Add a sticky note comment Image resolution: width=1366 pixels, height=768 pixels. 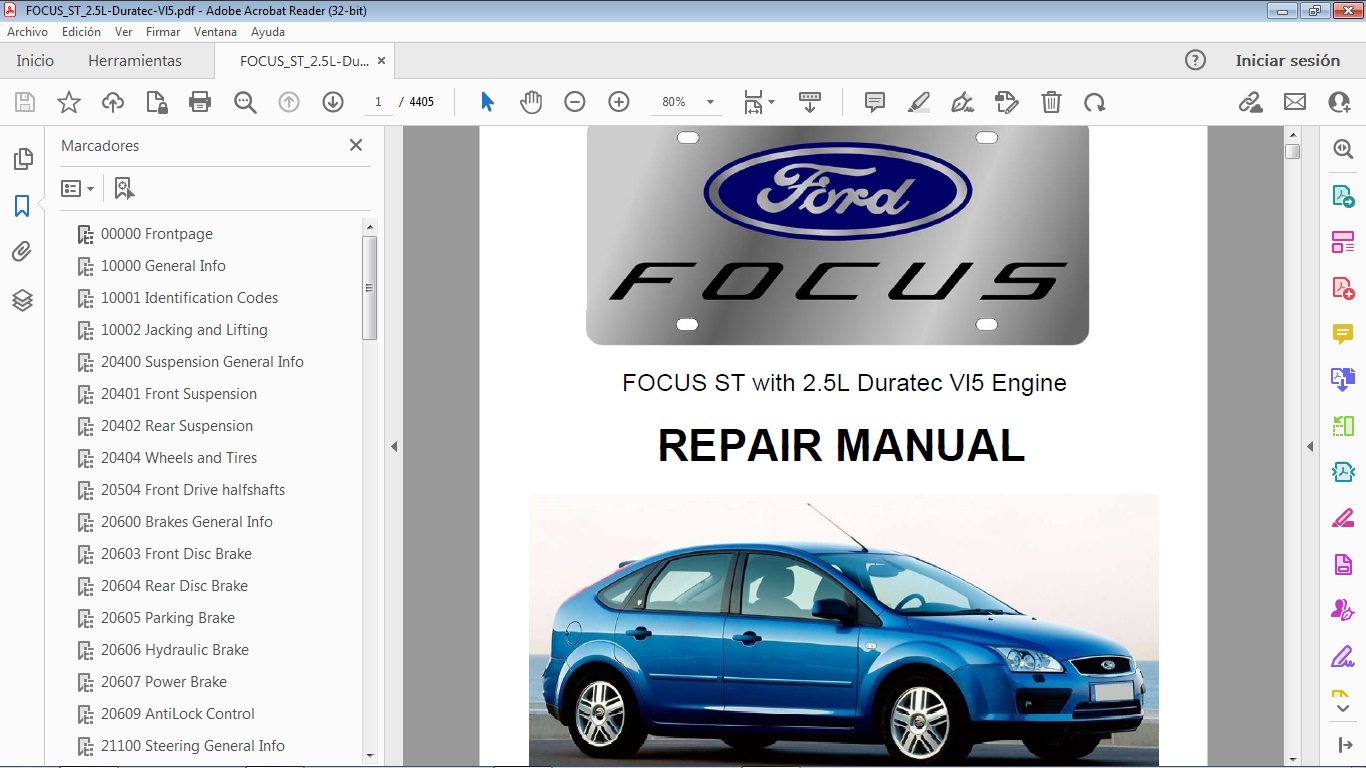point(874,101)
